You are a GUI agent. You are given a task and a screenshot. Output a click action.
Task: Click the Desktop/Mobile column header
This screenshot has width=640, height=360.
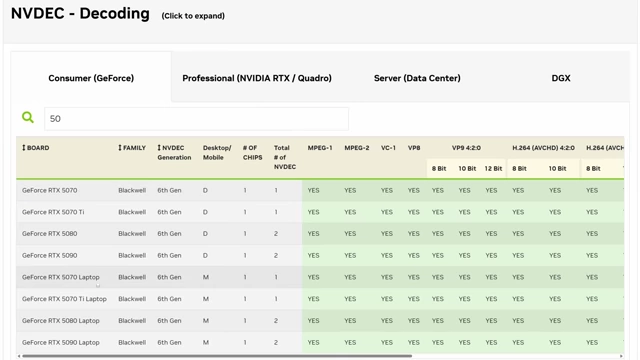[217, 153]
